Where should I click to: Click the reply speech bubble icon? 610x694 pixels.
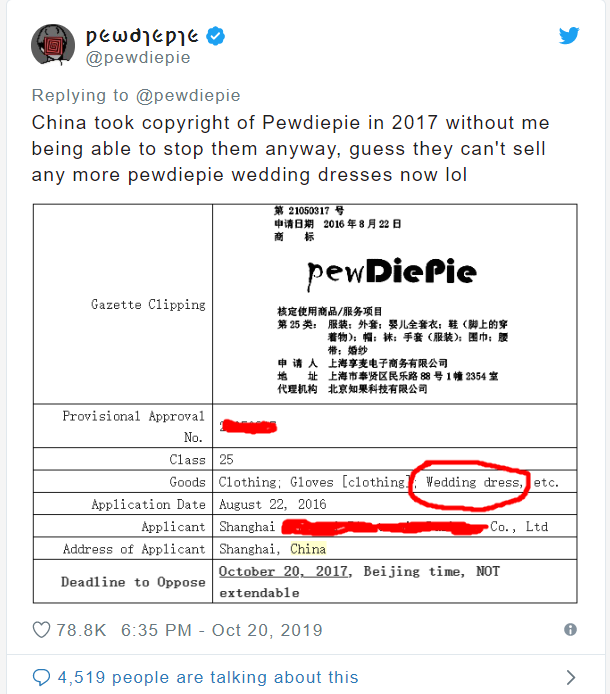pos(42,677)
